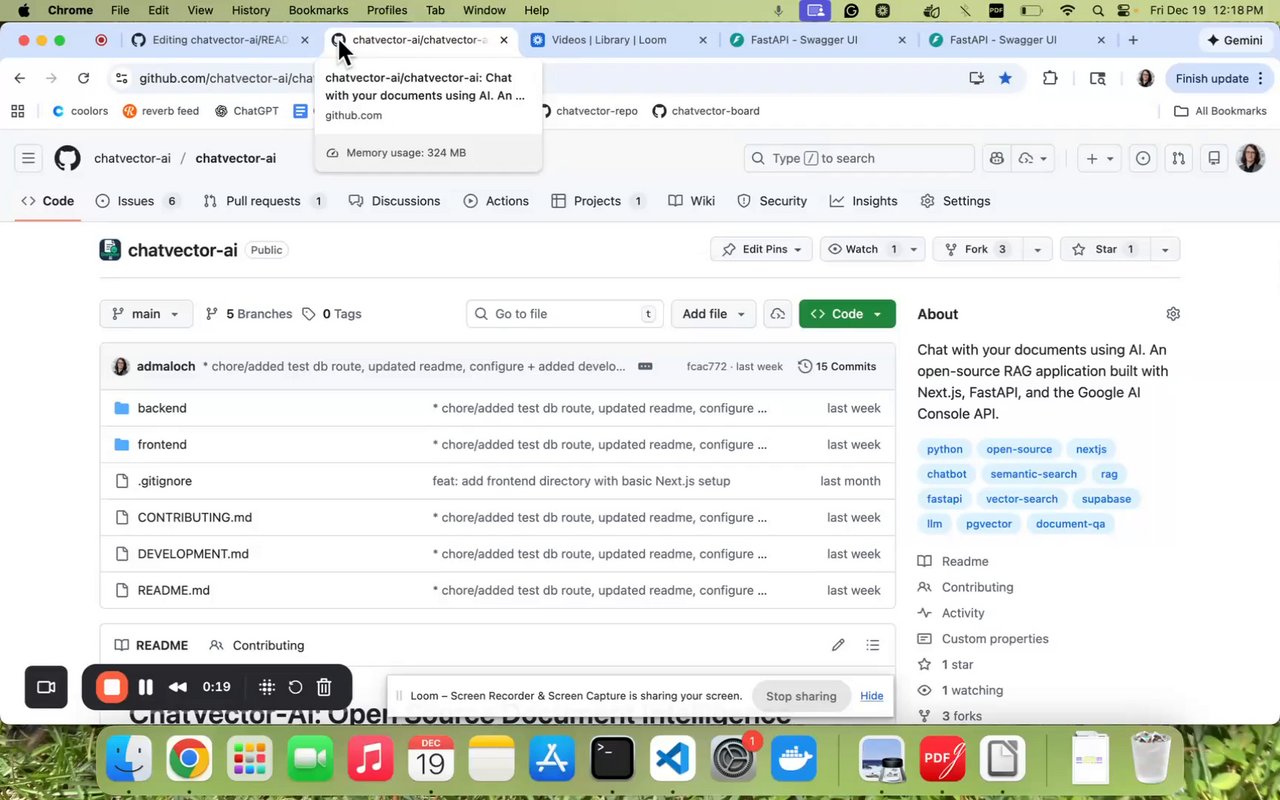Hide the Loom sharing bar
1280x800 pixels.
[872, 696]
